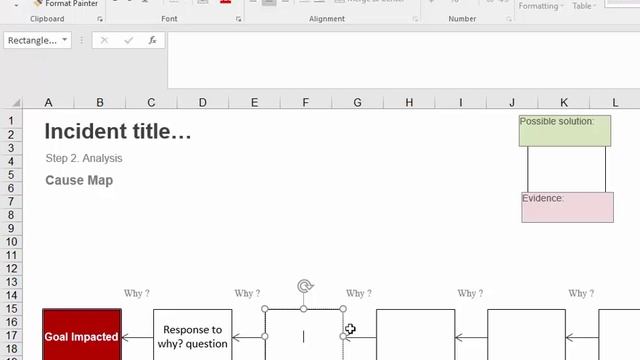This screenshot has height=360, width=640.
Task: Select column J header
Action: point(512,102)
